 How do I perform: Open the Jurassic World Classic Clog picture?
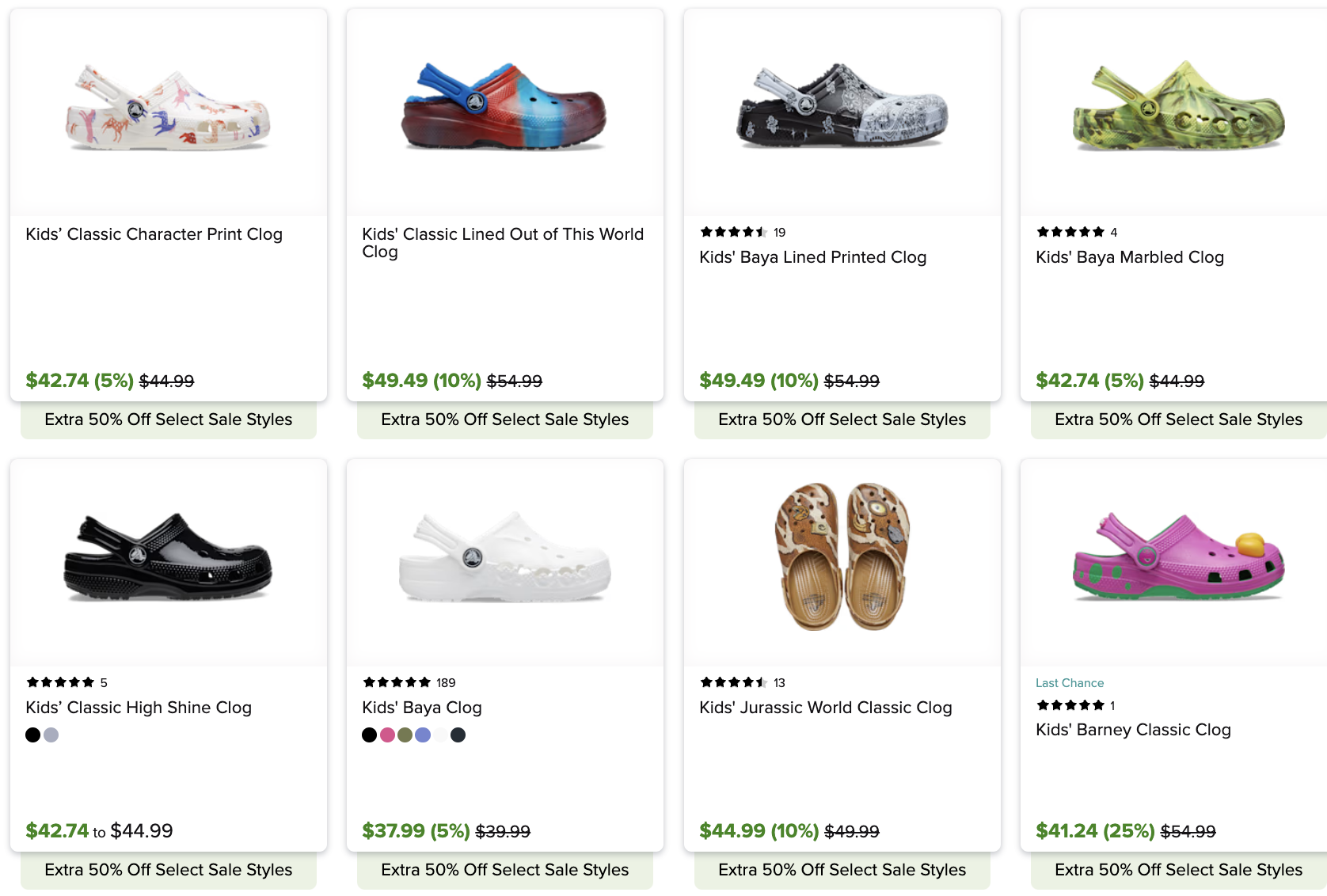pos(842,556)
